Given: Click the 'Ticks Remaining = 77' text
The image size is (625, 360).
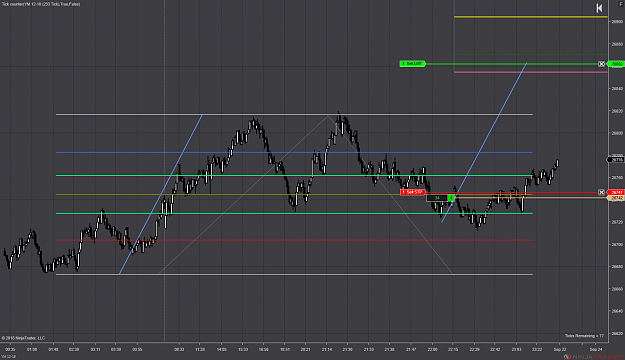Looking at the screenshot, I should point(584,336).
